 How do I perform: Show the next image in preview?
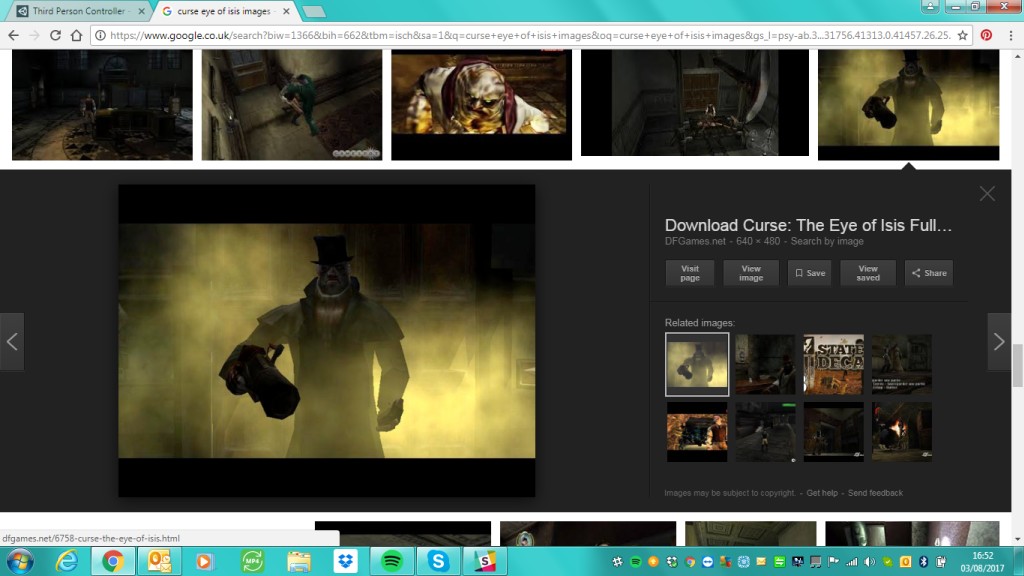point(999,342)
